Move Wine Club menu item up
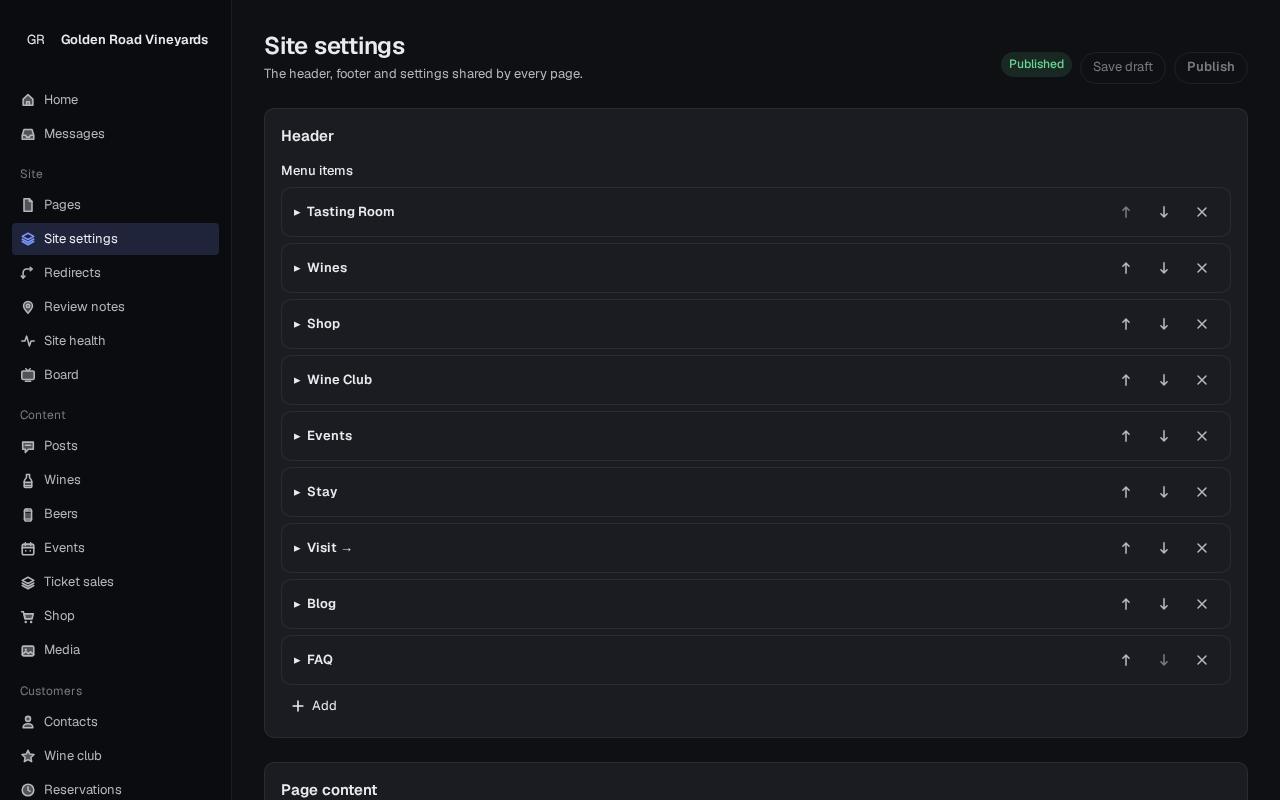This screenshot has width=1280, height=800. pos(1126,380)
